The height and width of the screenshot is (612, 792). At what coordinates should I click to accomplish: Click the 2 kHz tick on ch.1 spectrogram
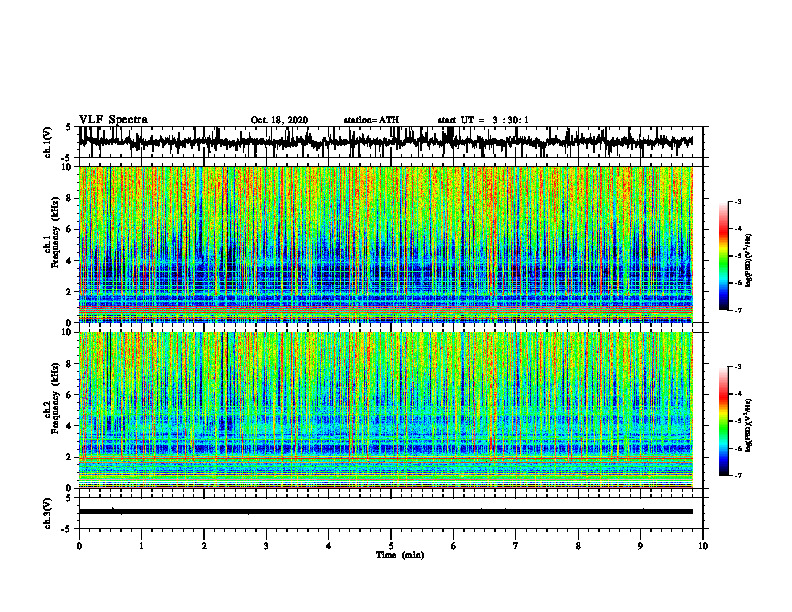(69, 292)
